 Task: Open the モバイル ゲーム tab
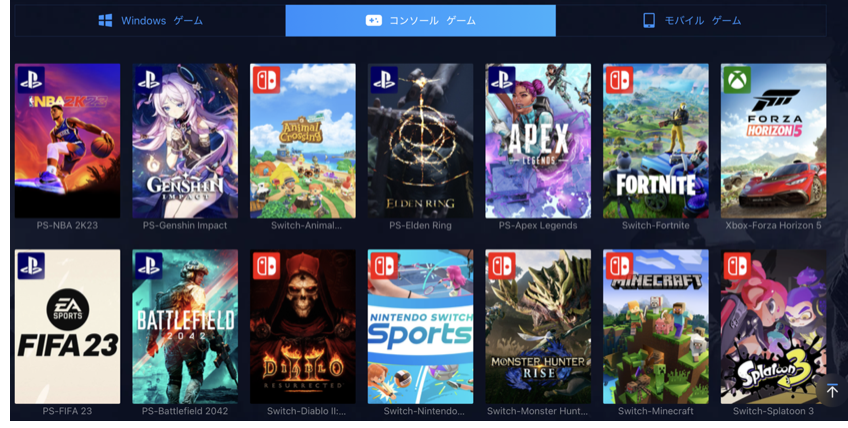[691, 21]
